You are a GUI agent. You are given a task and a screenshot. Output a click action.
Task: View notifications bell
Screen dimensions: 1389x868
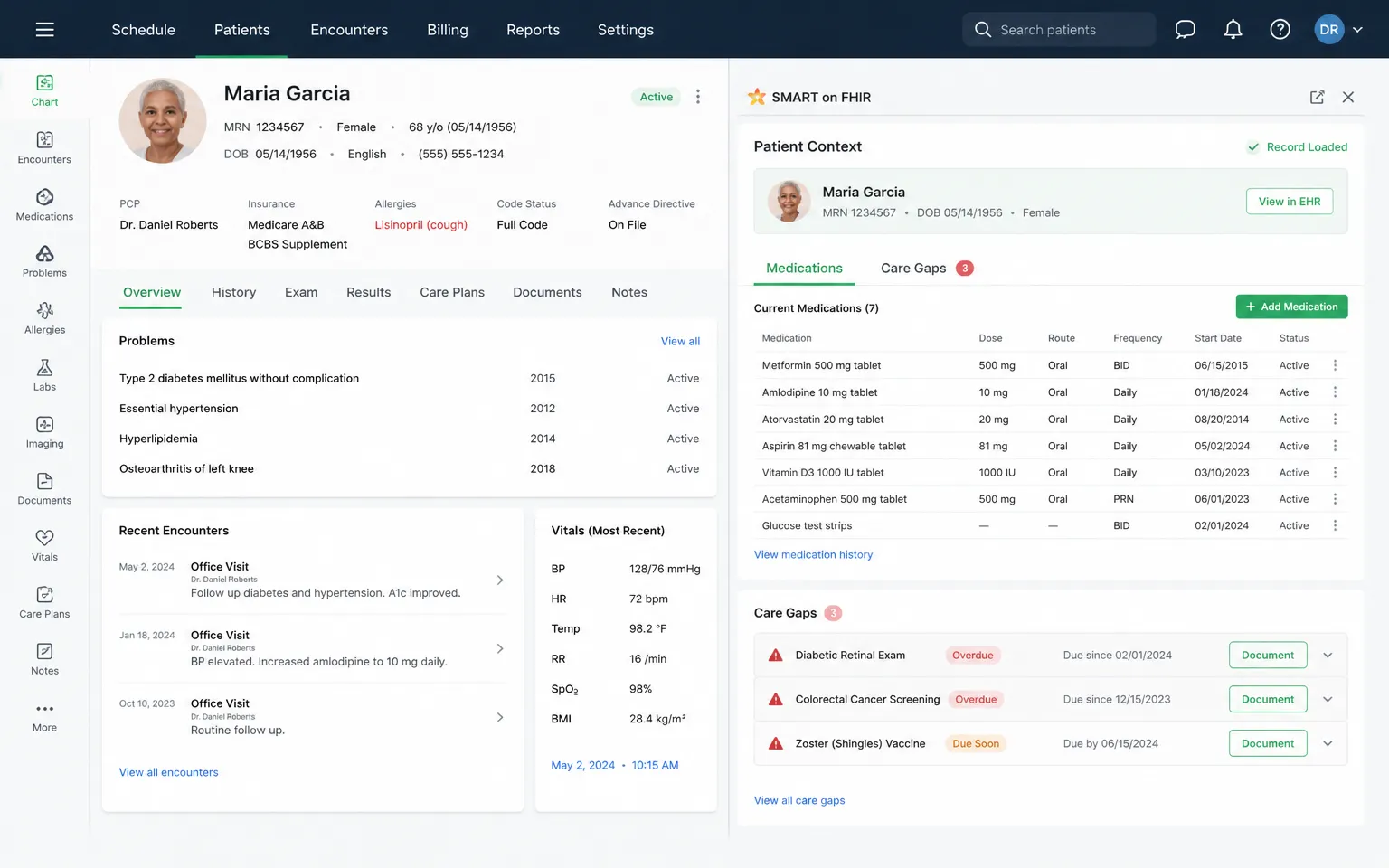[1233, 30]
